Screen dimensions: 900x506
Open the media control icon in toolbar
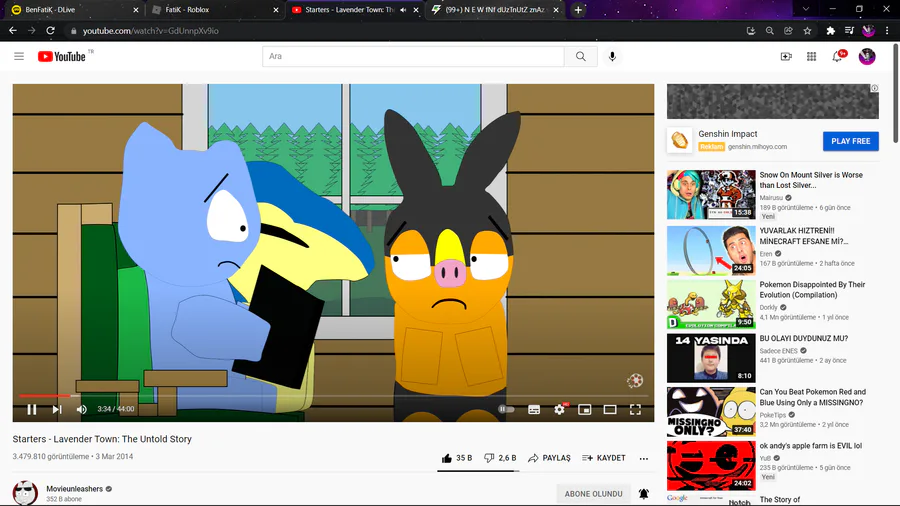point(849,31)
